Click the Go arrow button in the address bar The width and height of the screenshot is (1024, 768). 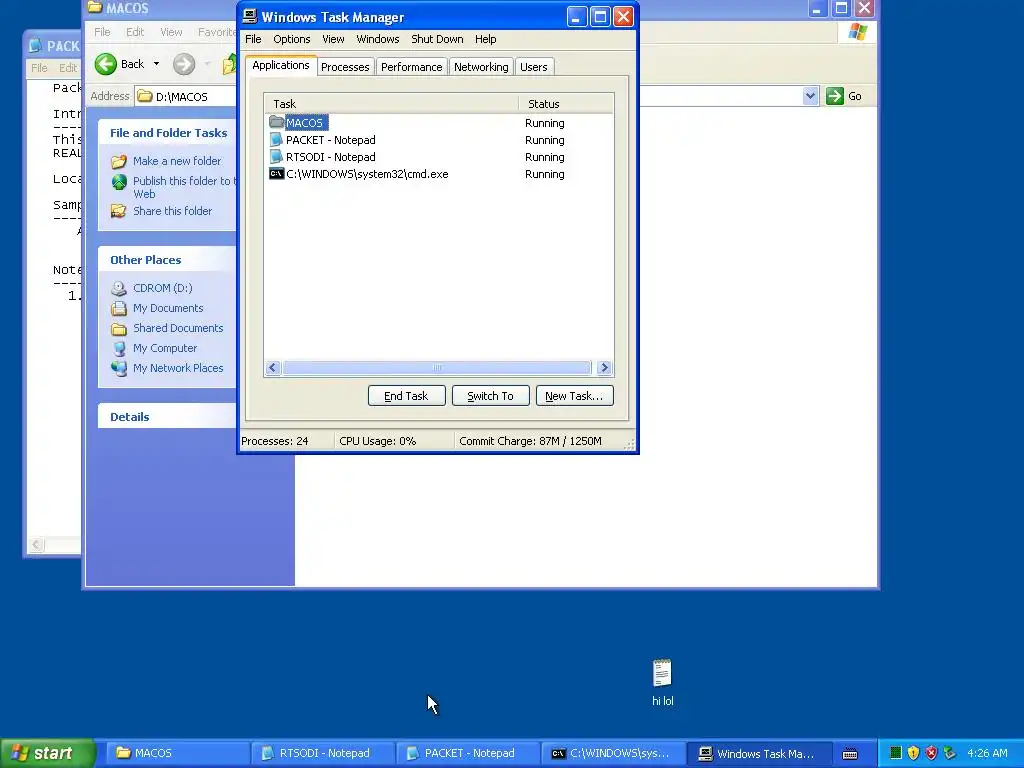835,96
